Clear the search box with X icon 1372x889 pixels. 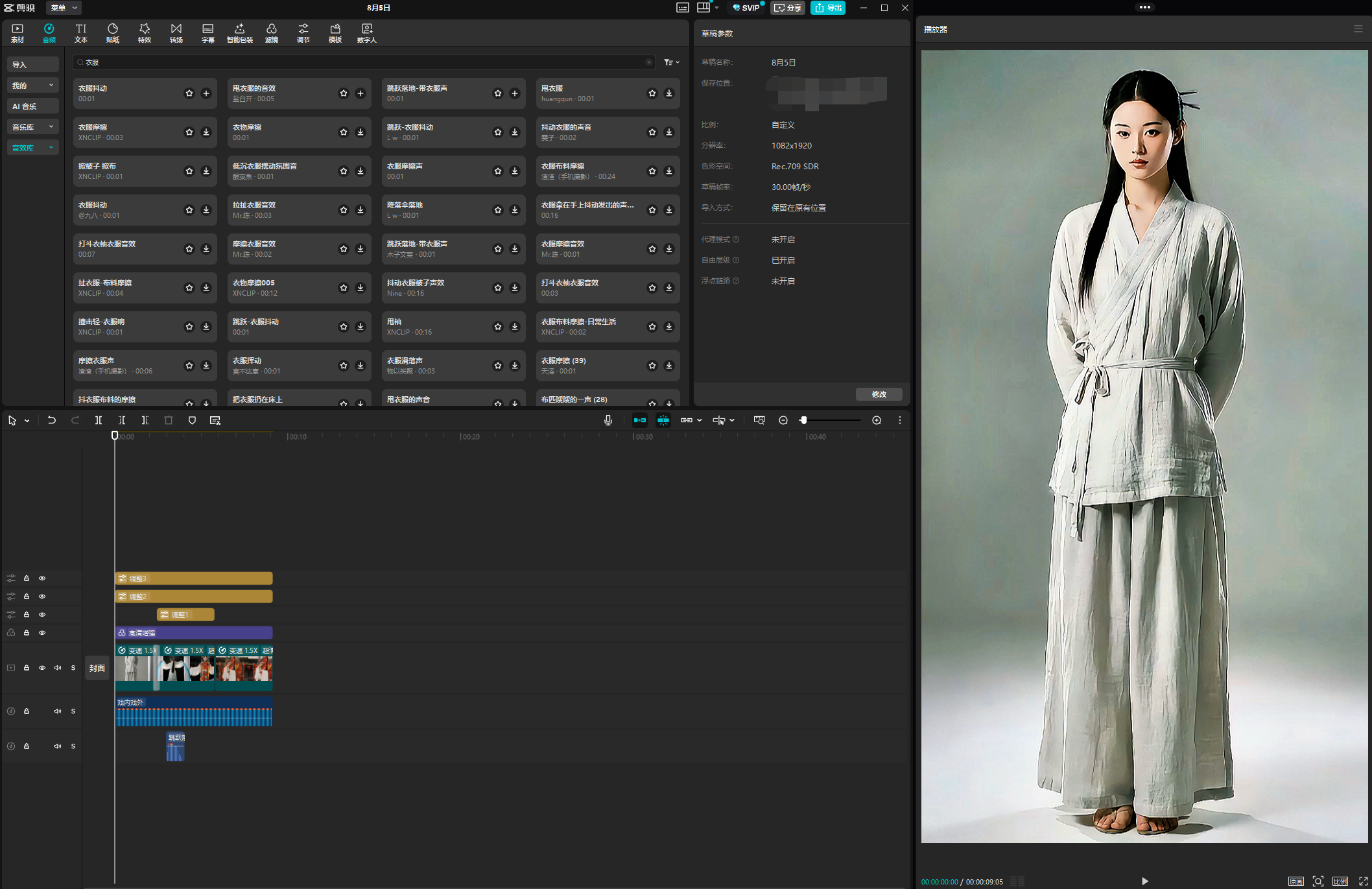(648, 62)
